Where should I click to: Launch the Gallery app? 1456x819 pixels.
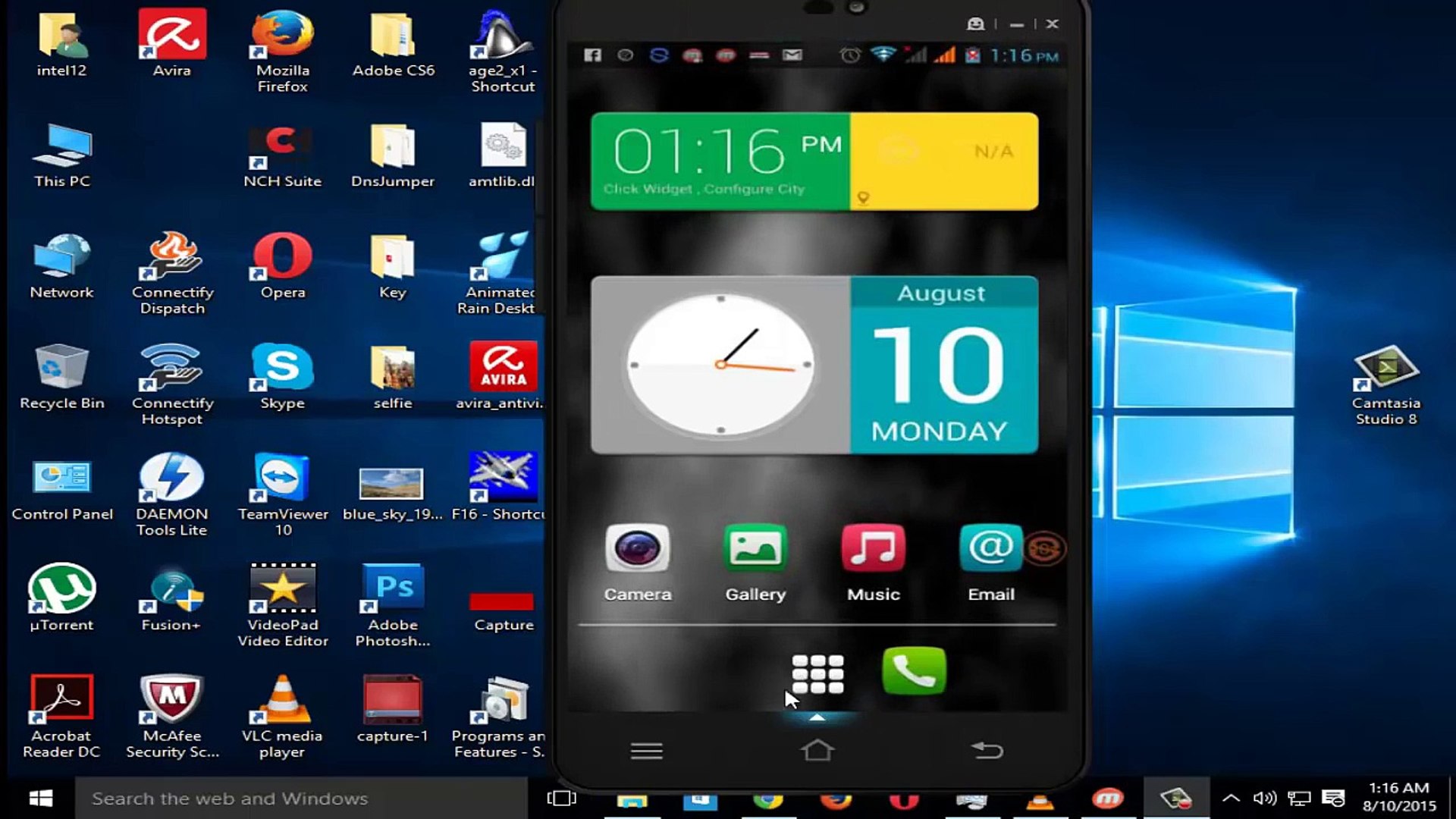[x=755, y=549]
